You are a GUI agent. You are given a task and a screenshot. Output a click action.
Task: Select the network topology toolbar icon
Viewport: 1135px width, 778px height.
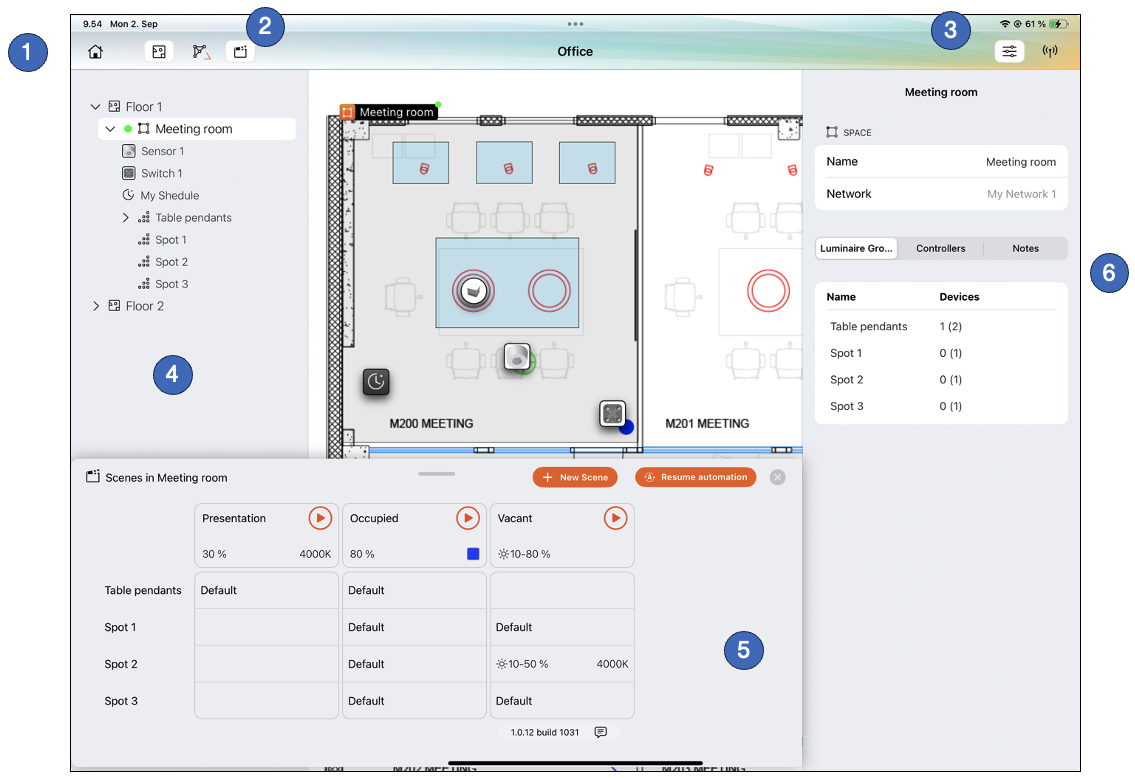tap(200, 50)
